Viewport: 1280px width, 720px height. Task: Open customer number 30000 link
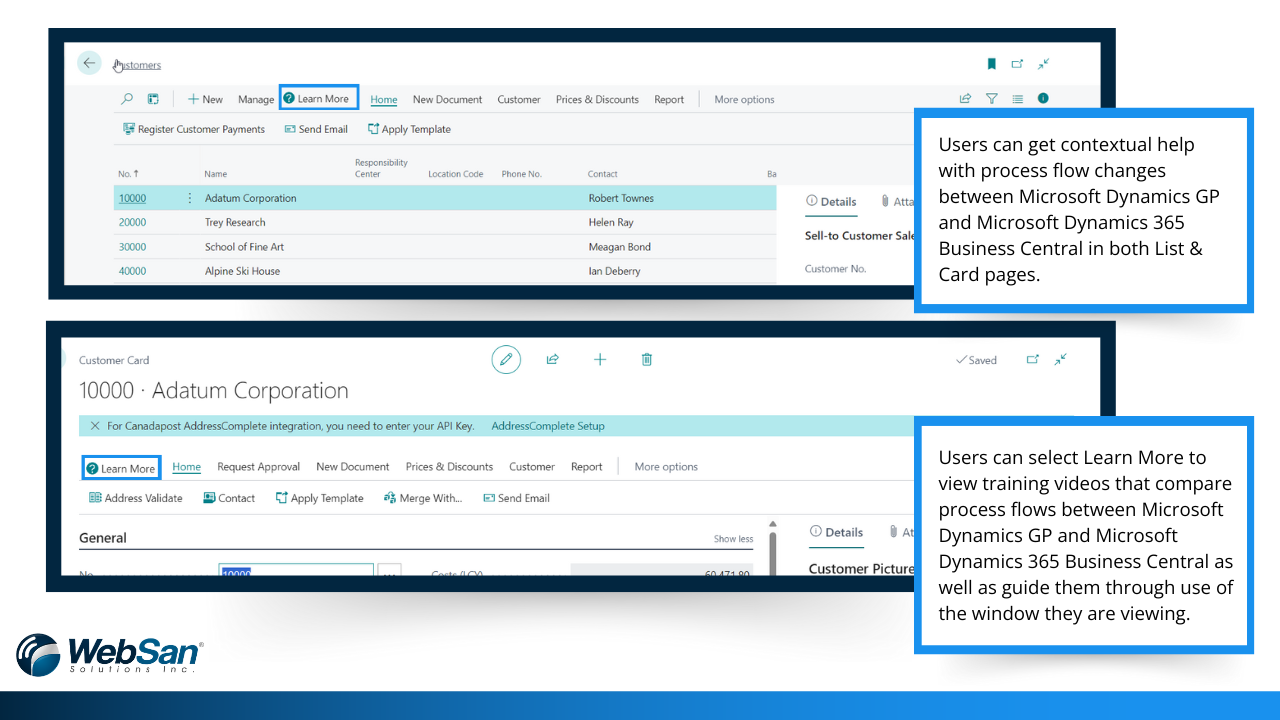[132, 247]
